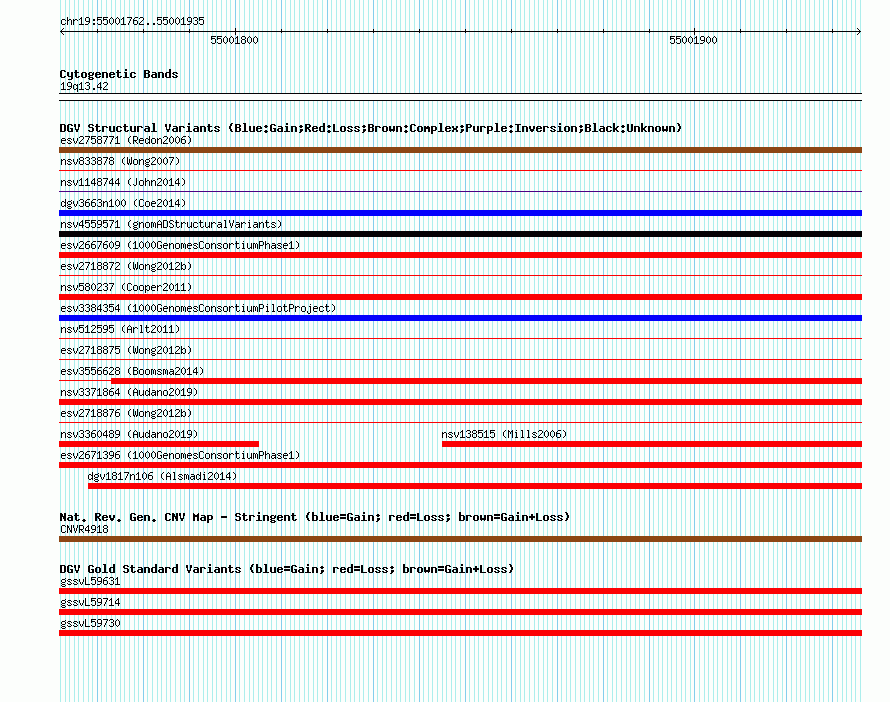Open the Cytogenetic Bands track title
The height and width of the screenshot is (702, 890).
click(x=119, y=74)
